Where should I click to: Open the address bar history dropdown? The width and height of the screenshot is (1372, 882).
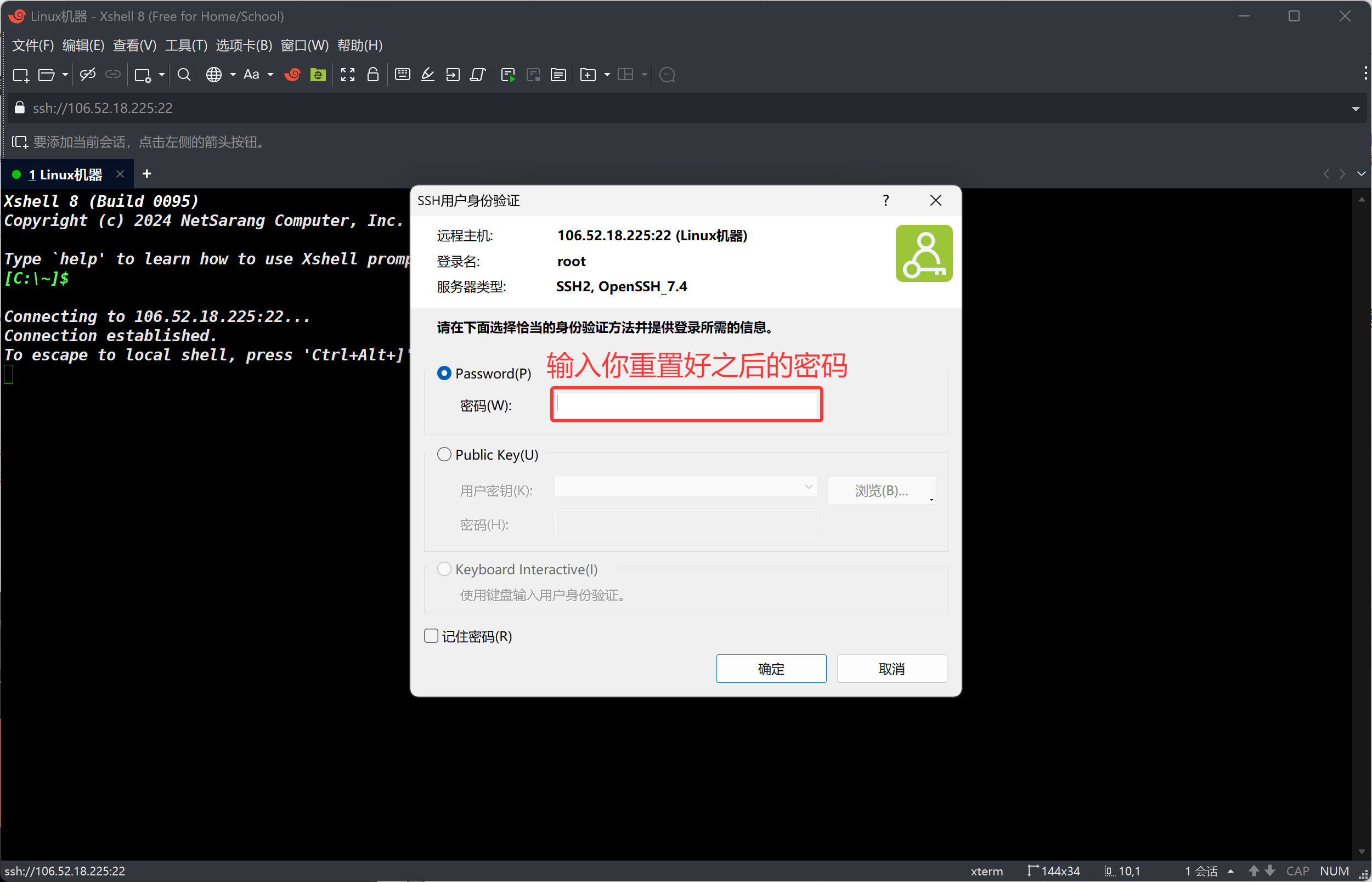click(x=1356, y=109)
